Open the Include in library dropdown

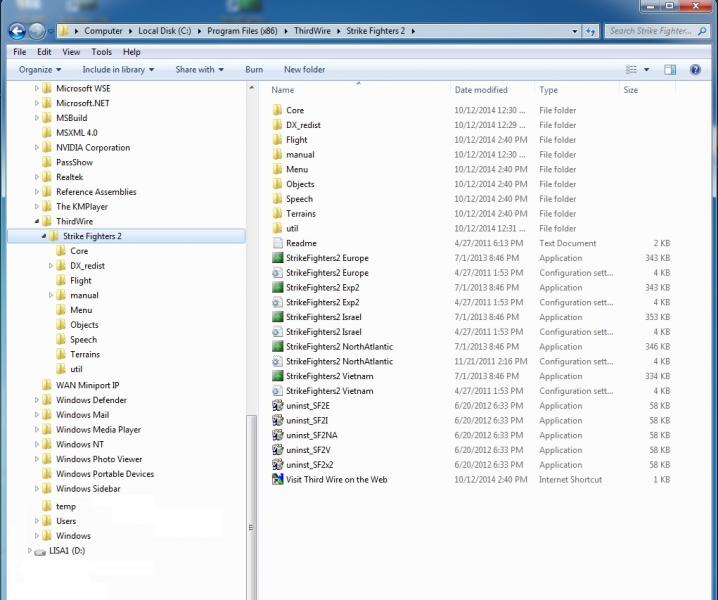pyautogui.click(x=118, y=70)
